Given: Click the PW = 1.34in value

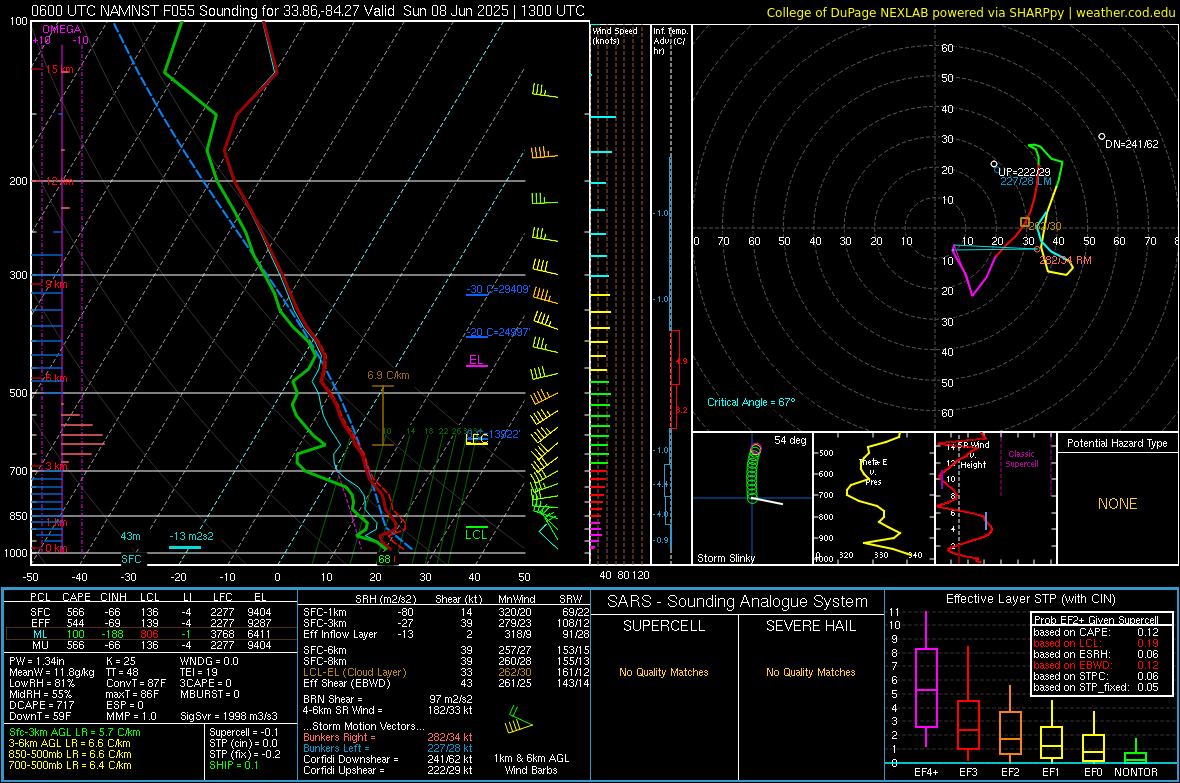Looking at the screenshot, I should click(x=37, y=660).
